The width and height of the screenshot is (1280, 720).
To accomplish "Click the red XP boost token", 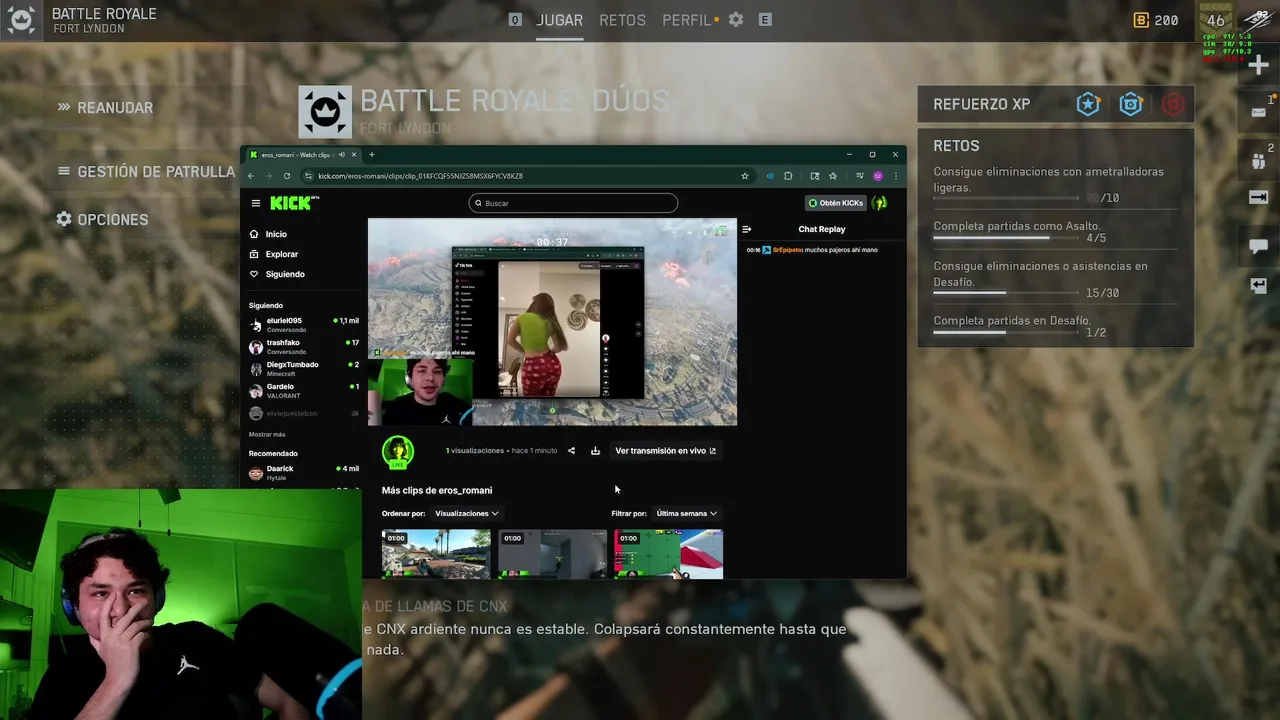I will coord(1173,104).
